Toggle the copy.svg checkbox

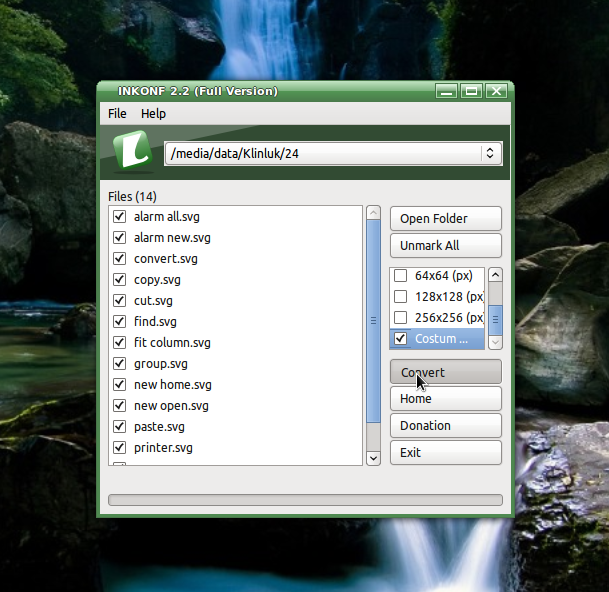point(120,279)
